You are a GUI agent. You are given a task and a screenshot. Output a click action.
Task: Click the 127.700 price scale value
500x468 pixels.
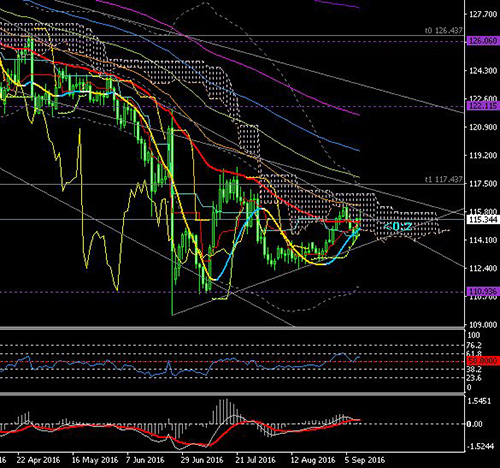pyautogui.click(x=483, y=14)
